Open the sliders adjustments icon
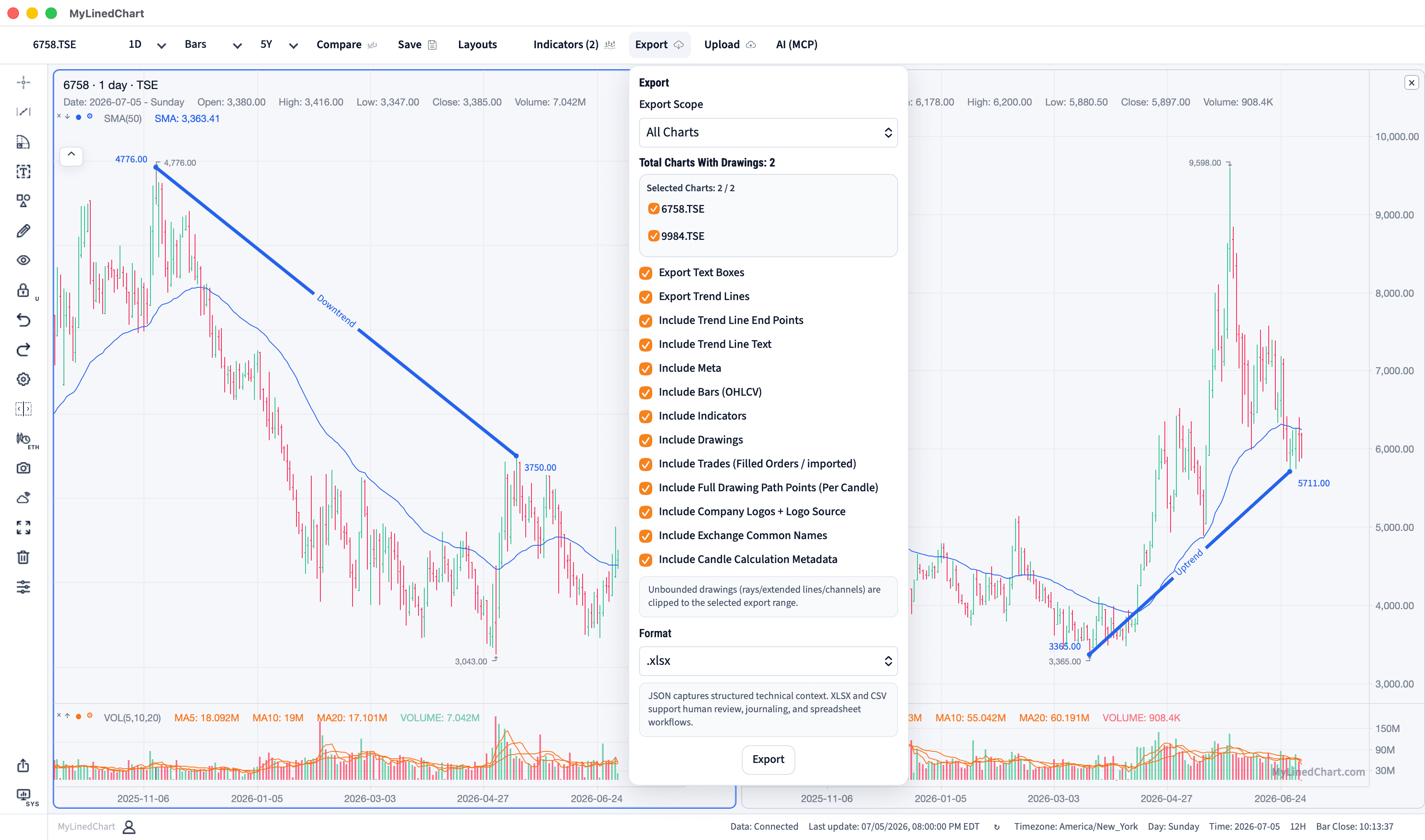Viewport: 1425px width, 840px height. coord(23,587)
